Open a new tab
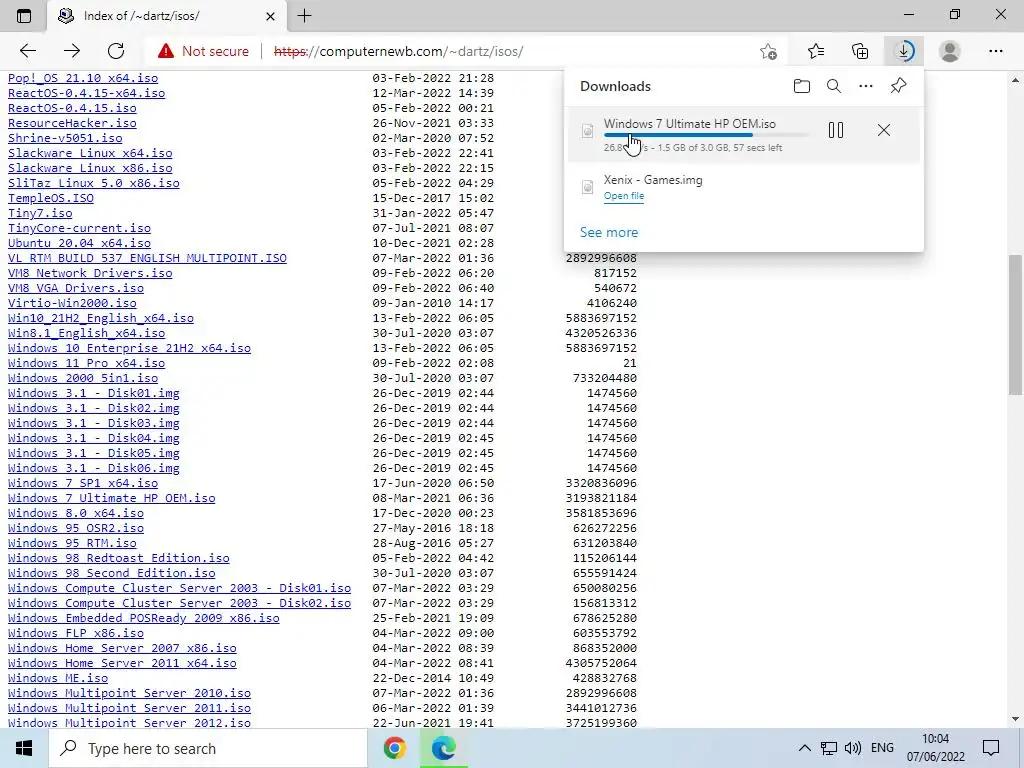This screenshot has width=1024, height=768. pos(304,16)
